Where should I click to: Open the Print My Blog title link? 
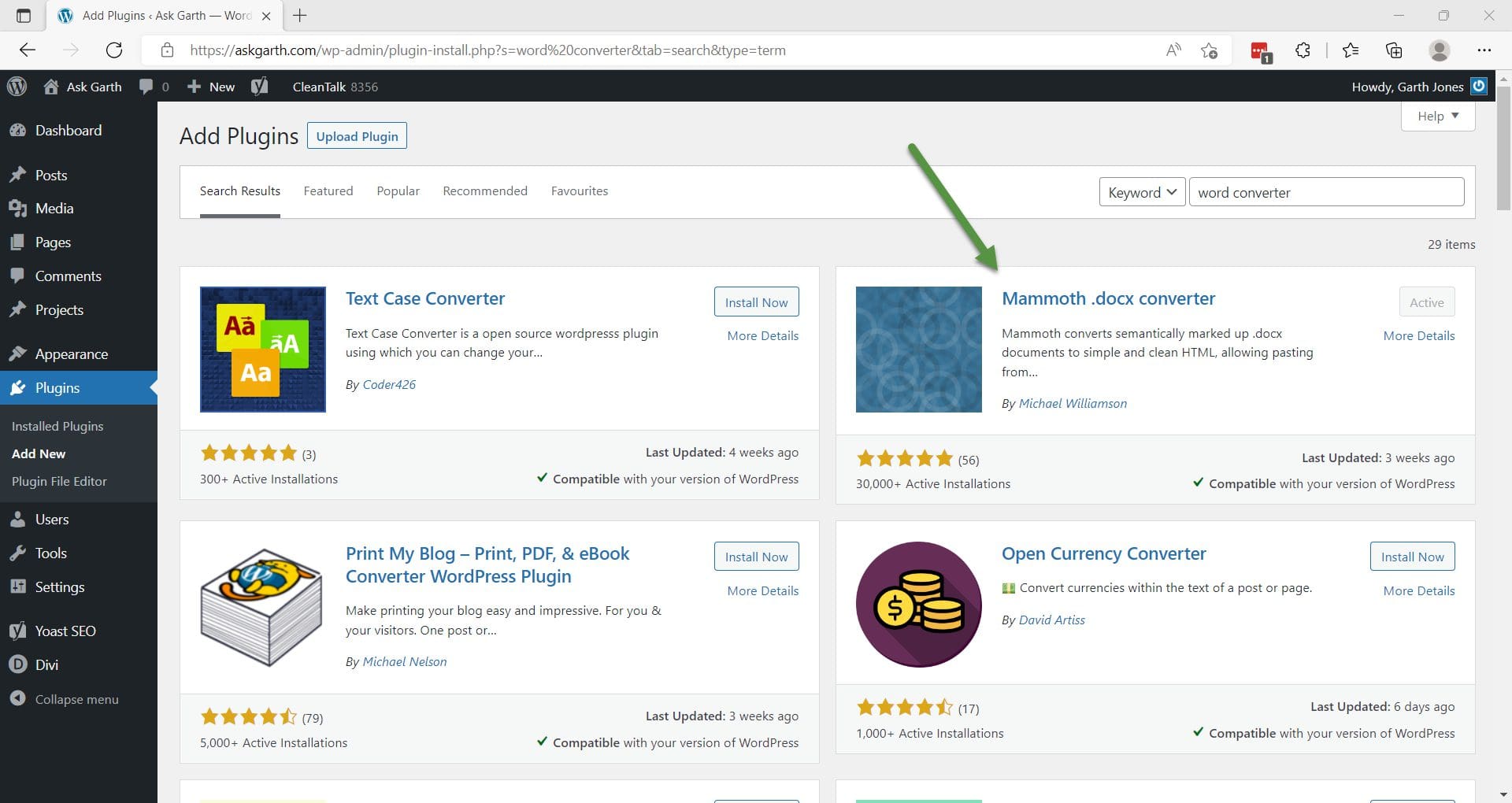coord(487,564)
